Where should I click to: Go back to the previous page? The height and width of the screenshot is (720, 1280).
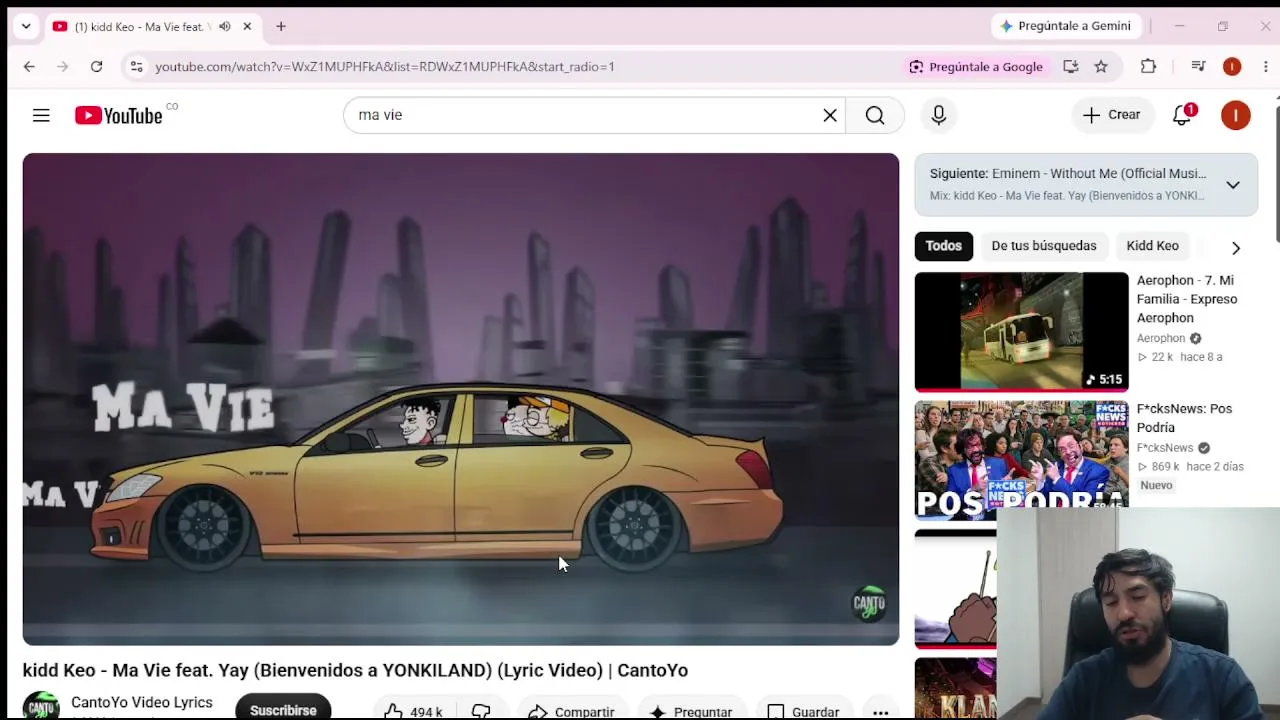(x=29, y=67)
